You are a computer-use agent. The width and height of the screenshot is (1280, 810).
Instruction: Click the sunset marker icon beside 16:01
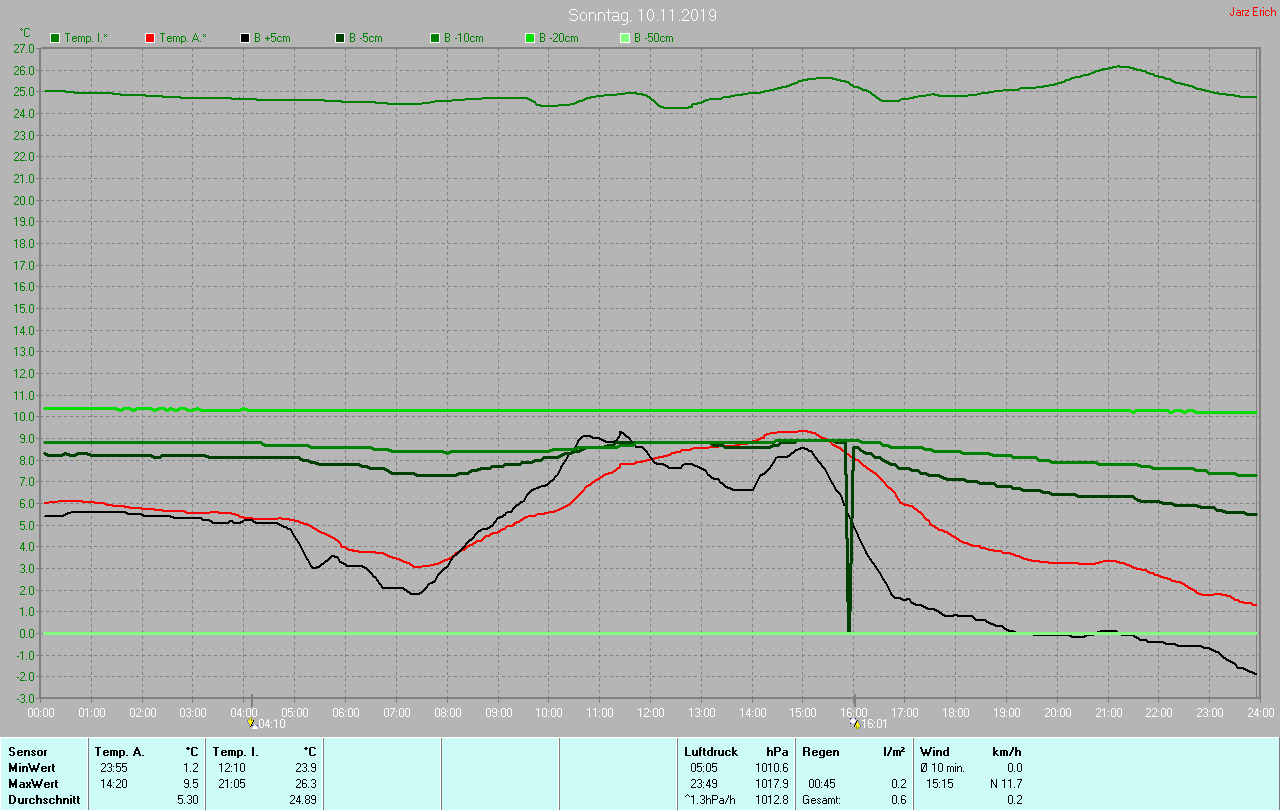point(854,722)
